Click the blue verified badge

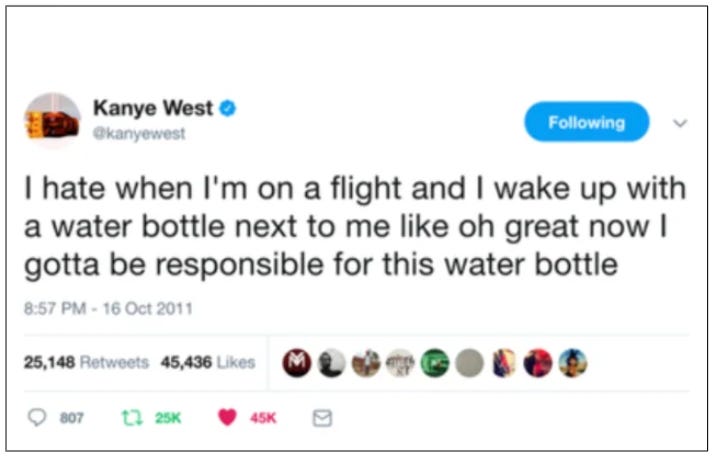(228, 108)
